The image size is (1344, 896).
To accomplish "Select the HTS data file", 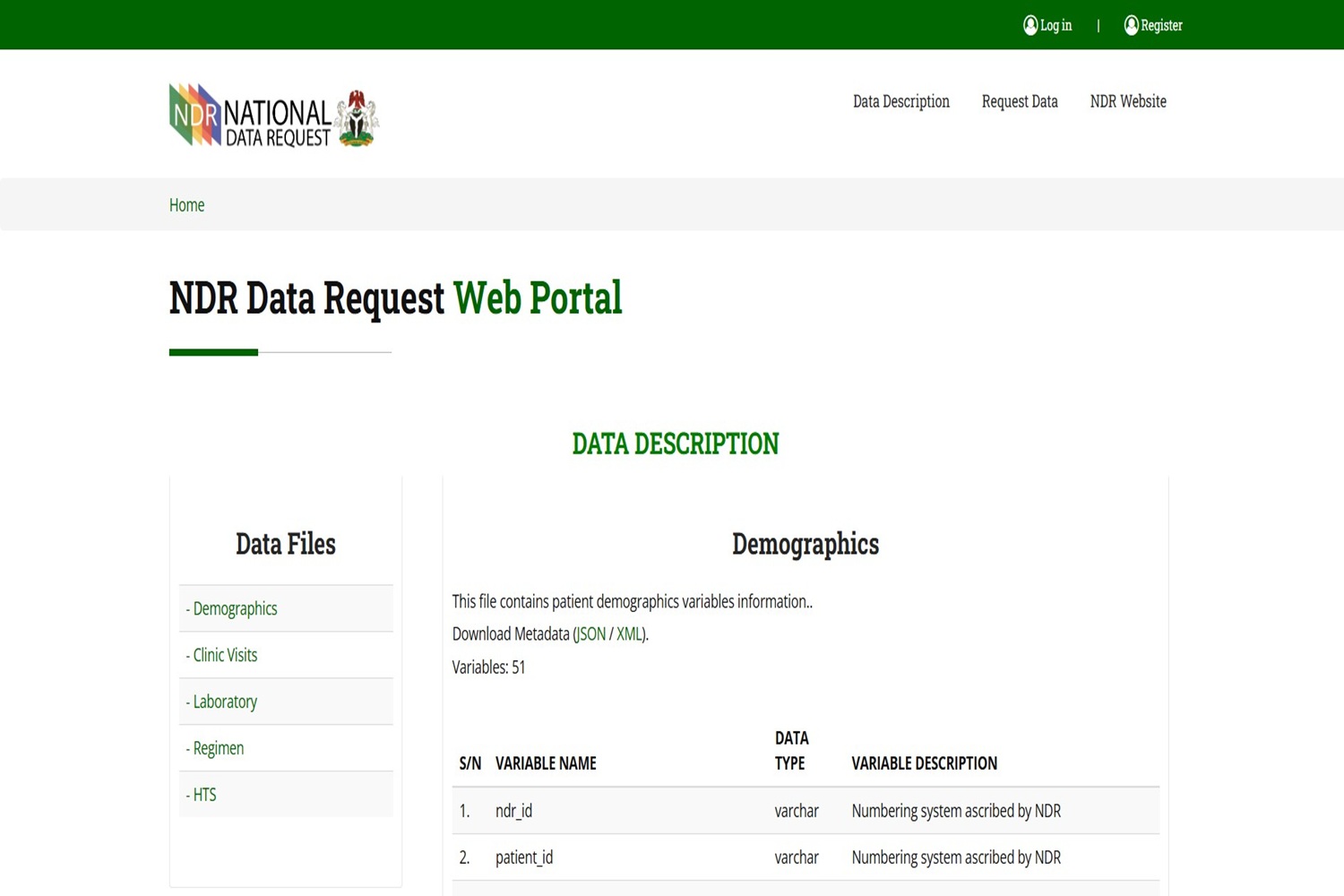I will [x=204, y=795].
